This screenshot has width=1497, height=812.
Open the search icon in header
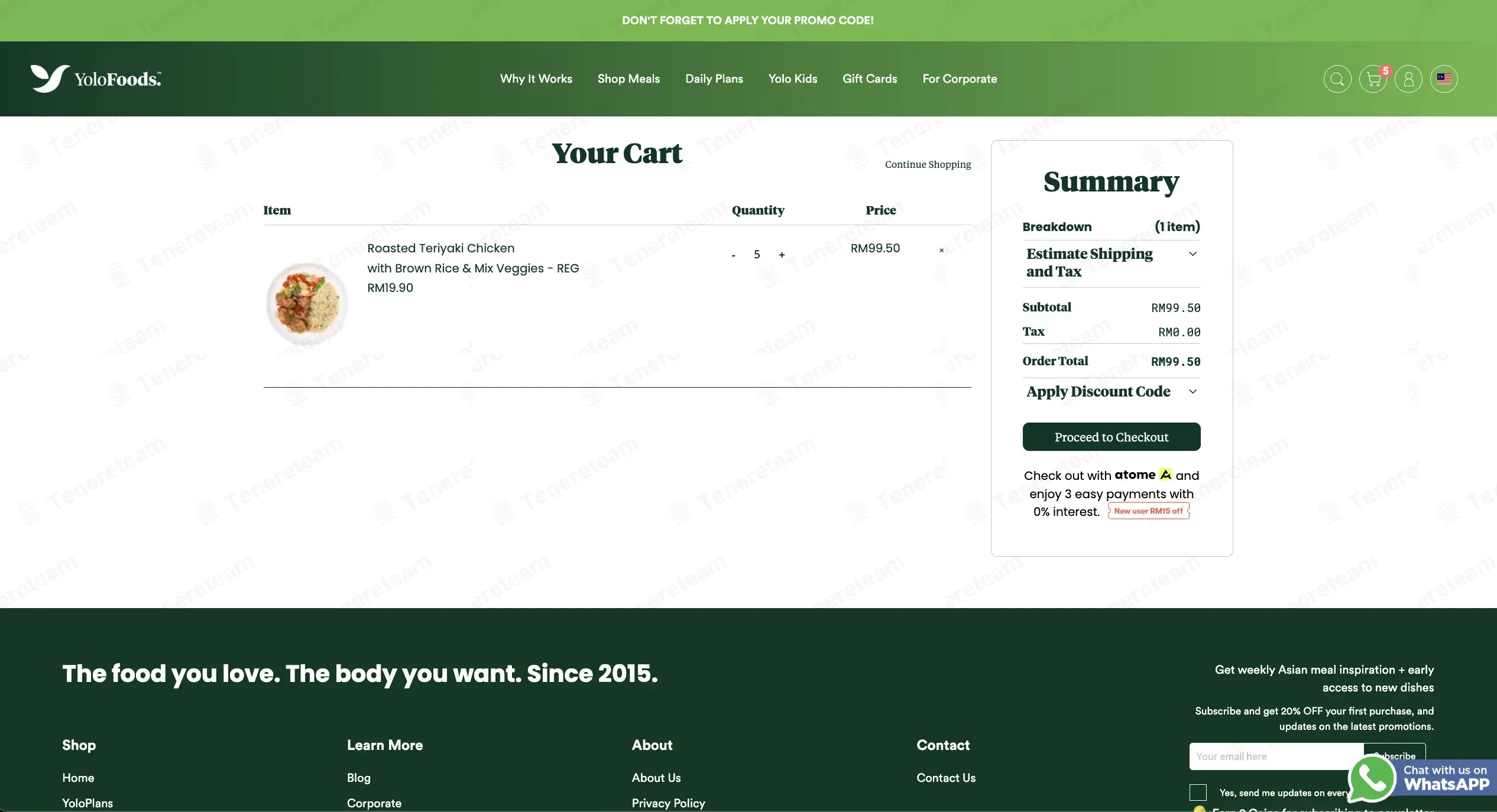(1337, 79)
